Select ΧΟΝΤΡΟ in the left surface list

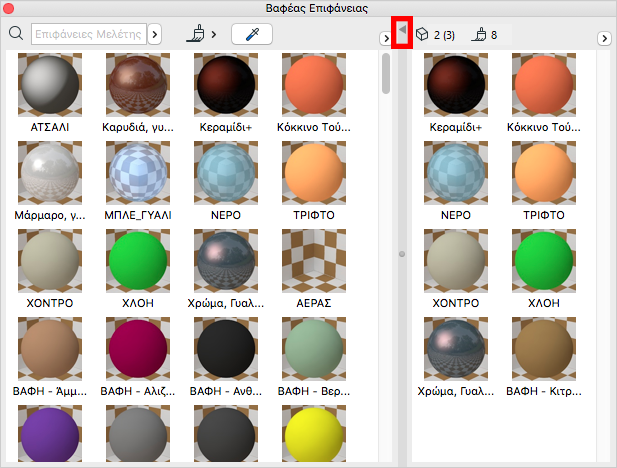[x=50, y=261]
